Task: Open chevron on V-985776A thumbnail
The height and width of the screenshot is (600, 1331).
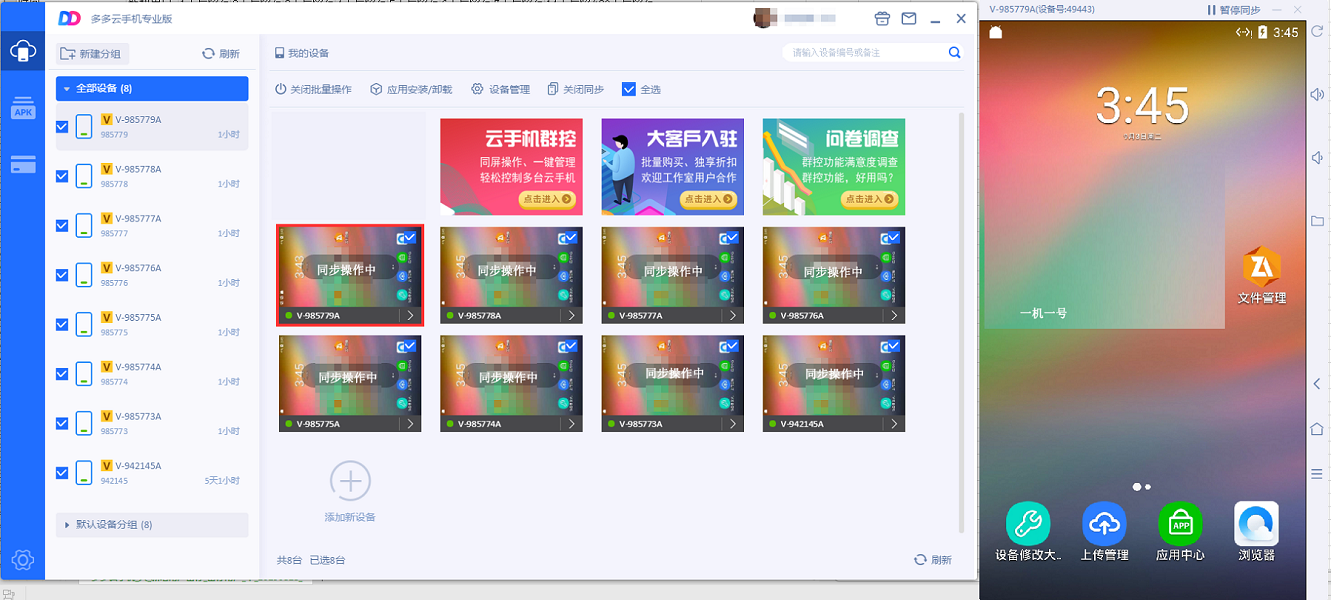Action: (893, 315)
